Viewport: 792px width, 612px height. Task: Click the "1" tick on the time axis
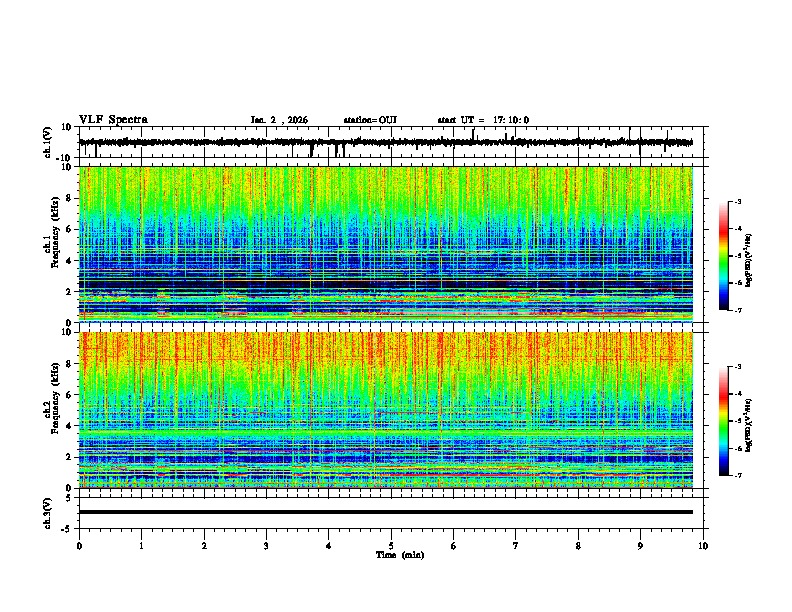point(141,546)
